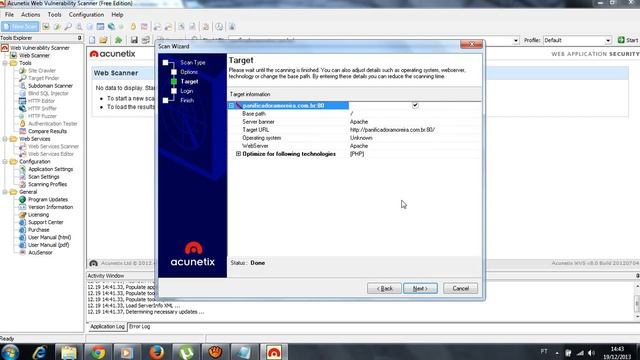Collapse the Configuration folder
Viewport: 640px width, 360px height.
point(5,162)
